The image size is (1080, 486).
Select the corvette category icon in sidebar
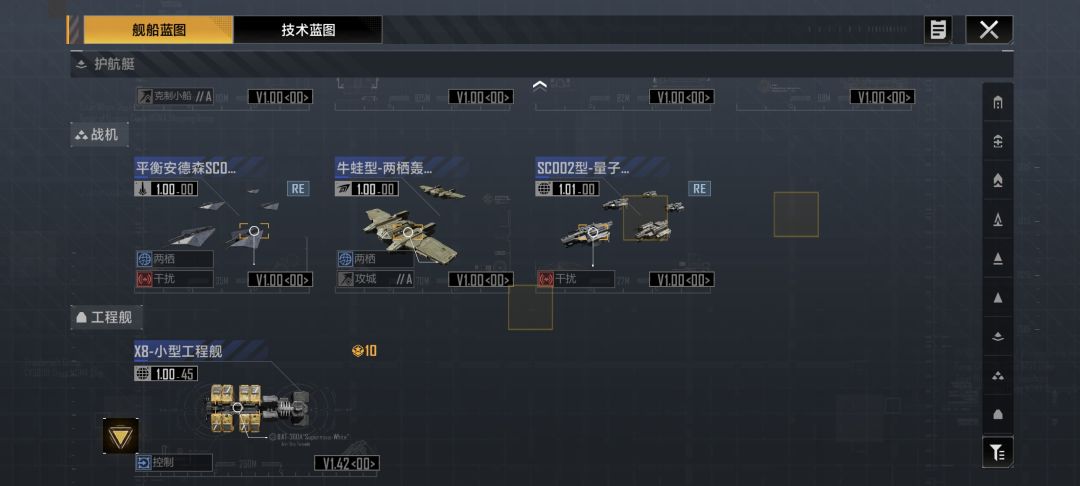[x=998, y=337]
